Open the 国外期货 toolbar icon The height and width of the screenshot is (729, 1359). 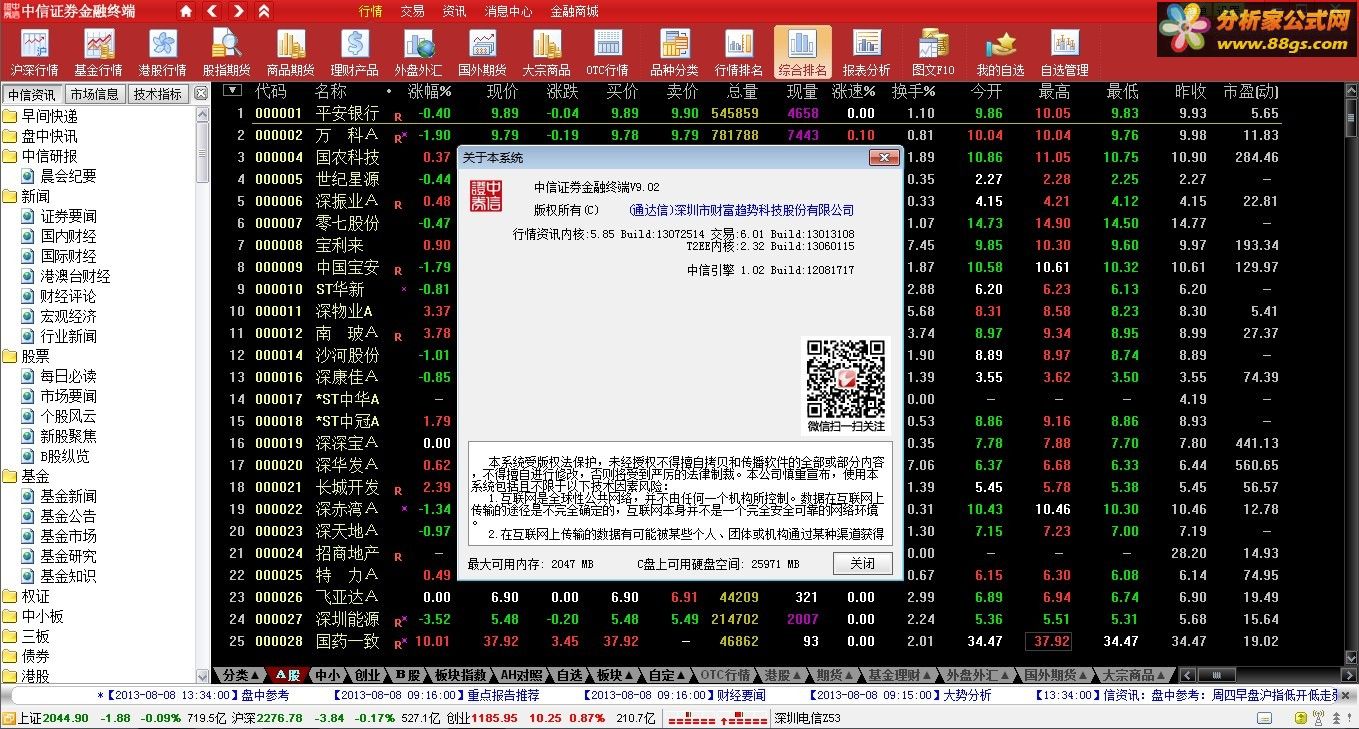coord(482,52)
